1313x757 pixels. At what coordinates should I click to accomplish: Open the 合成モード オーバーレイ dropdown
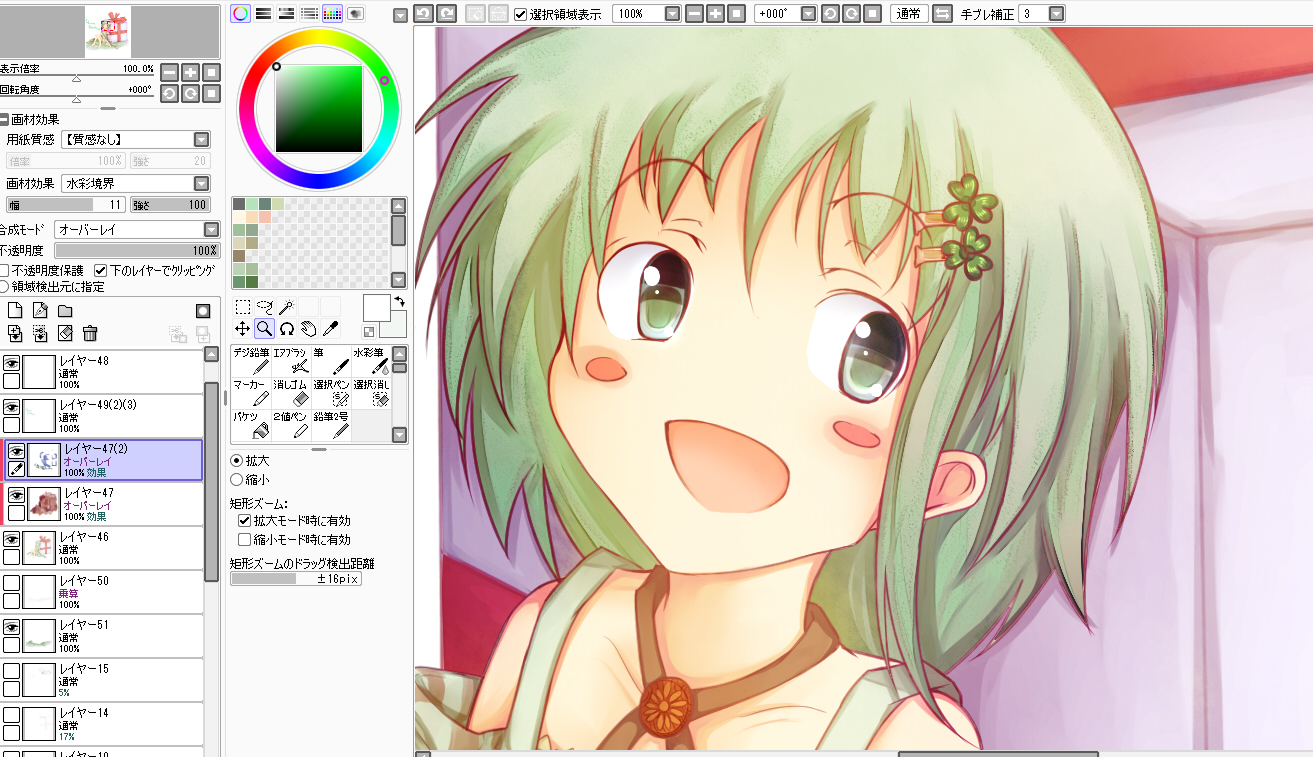tap(137, 229)
